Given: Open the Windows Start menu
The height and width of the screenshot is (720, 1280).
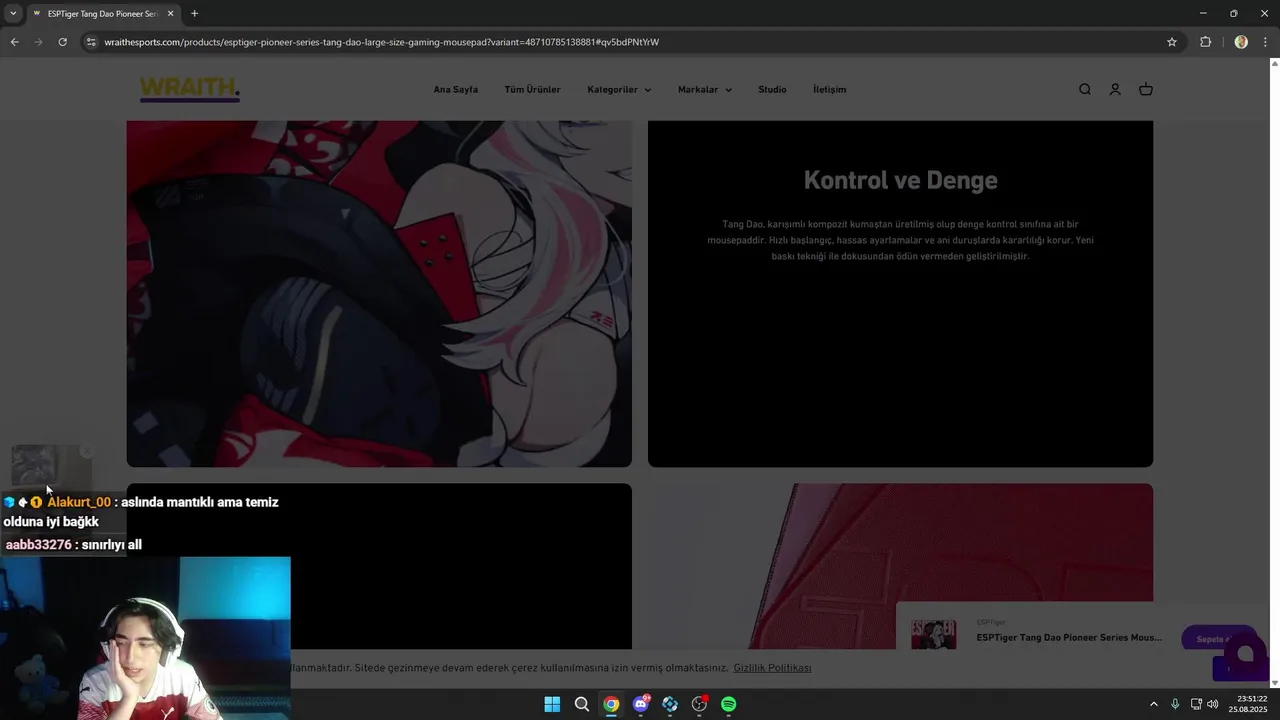Looking at the screenshot, I should click(x=552, y=704).
